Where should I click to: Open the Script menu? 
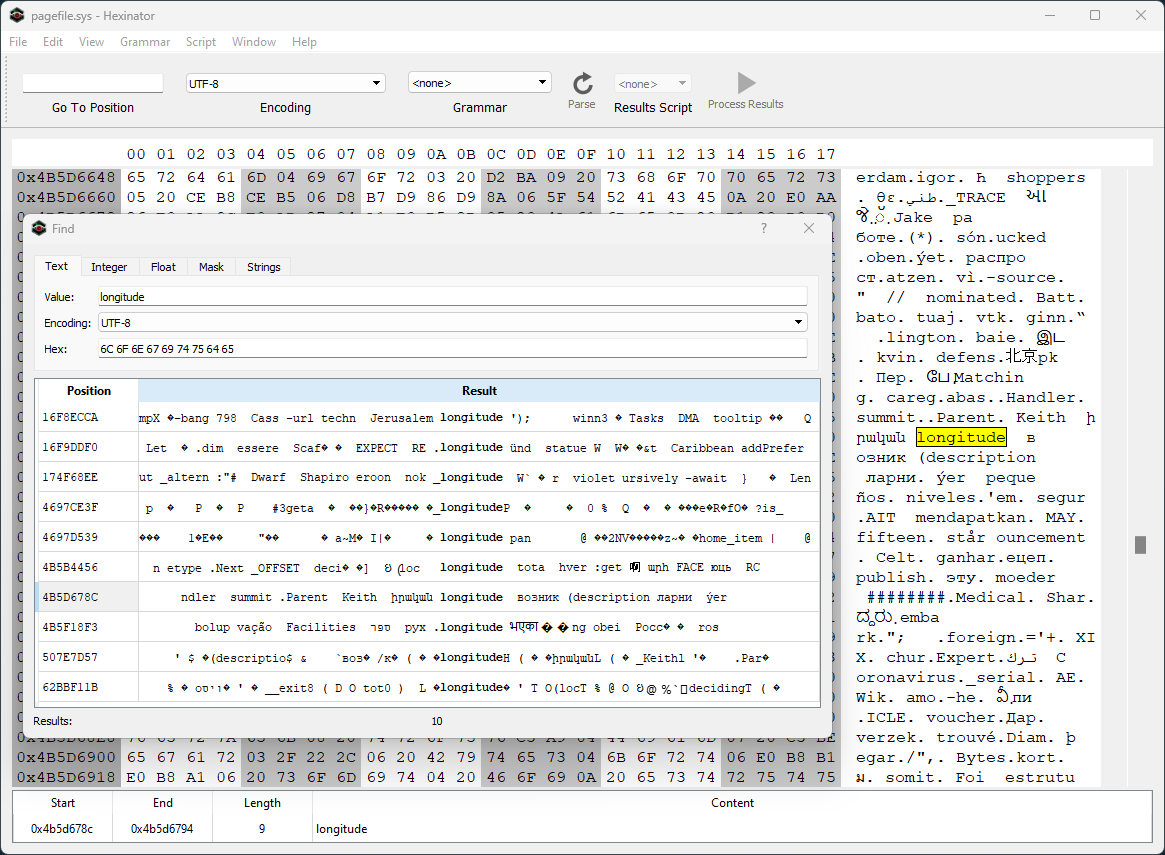(201, 42)
